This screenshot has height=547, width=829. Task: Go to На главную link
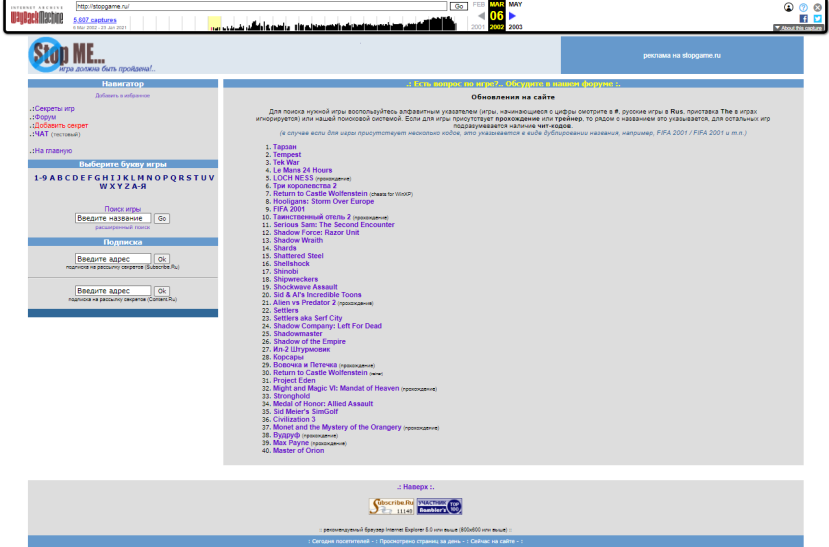(53, 151)
